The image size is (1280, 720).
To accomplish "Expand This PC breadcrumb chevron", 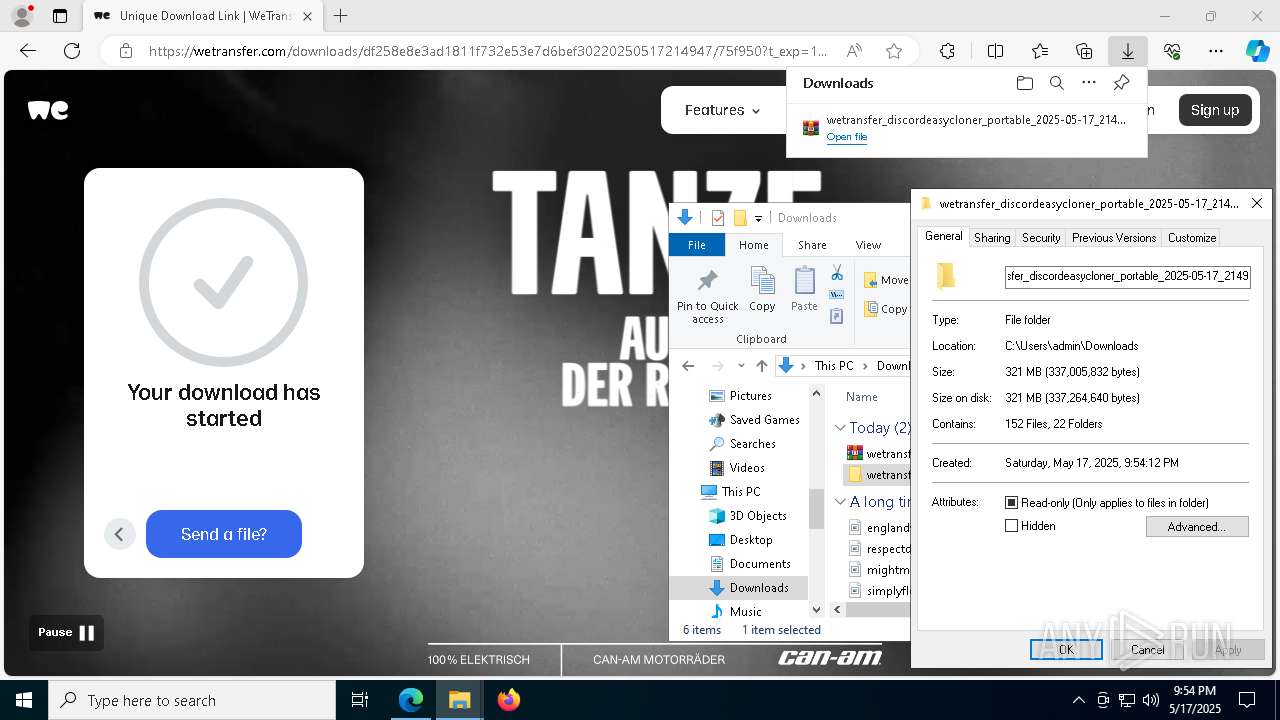I will [x=866, y=366].
